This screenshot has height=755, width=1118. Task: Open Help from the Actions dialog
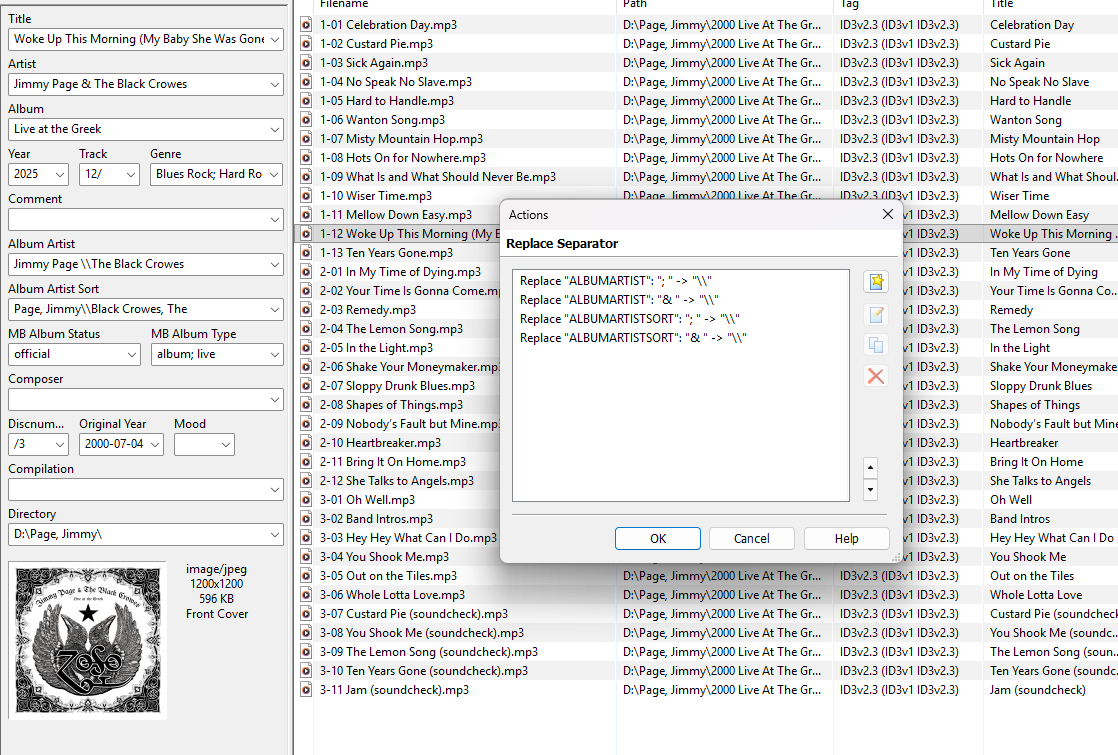pos(846,539)
